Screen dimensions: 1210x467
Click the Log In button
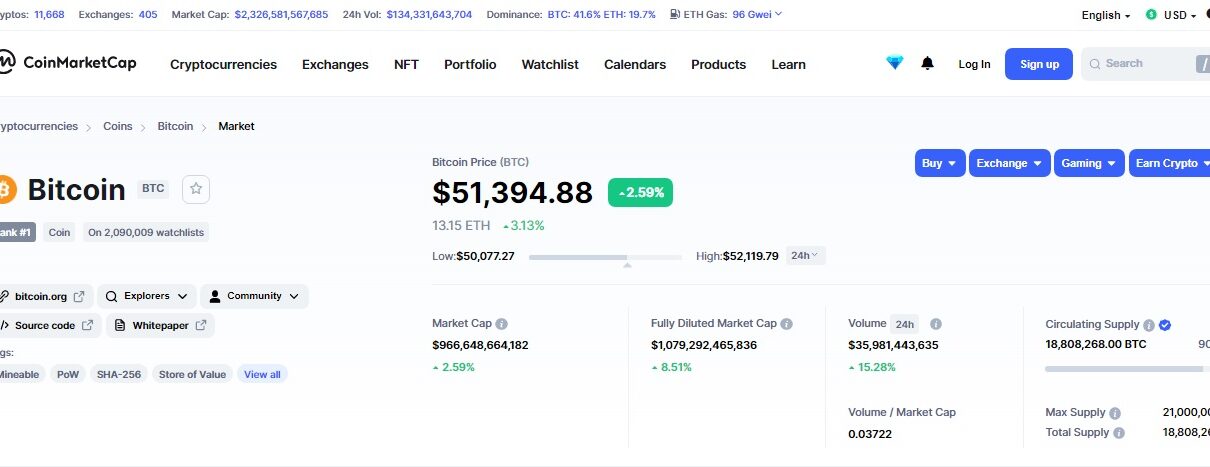[974, 64]
